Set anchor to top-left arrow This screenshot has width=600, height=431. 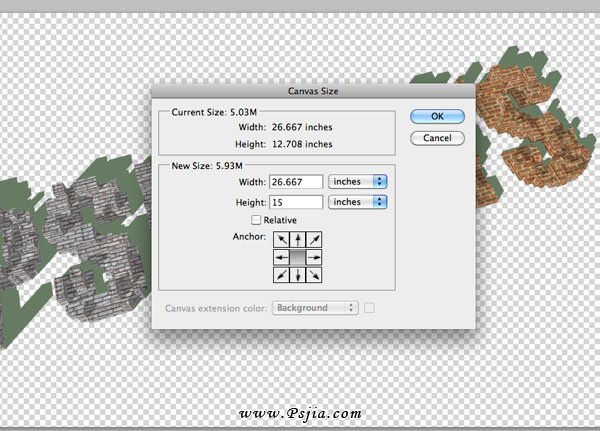[282, 239]
